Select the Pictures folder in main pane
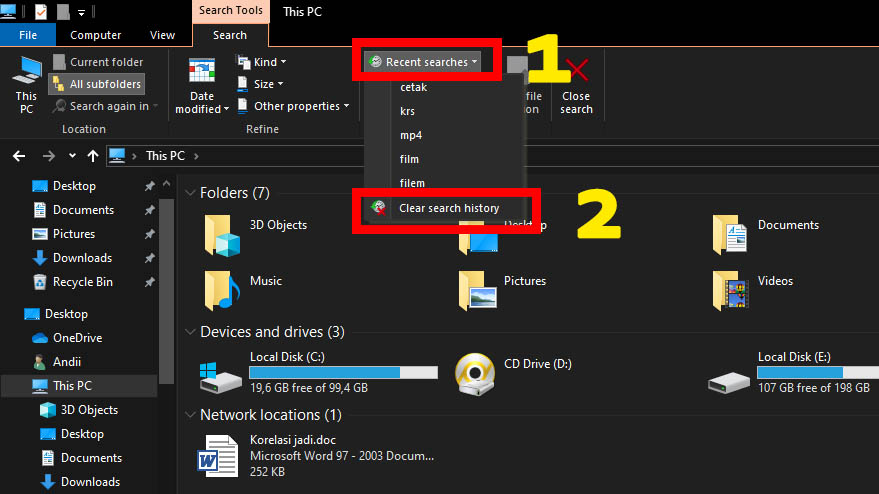The image size is (879, 494). tap(478, 290)
